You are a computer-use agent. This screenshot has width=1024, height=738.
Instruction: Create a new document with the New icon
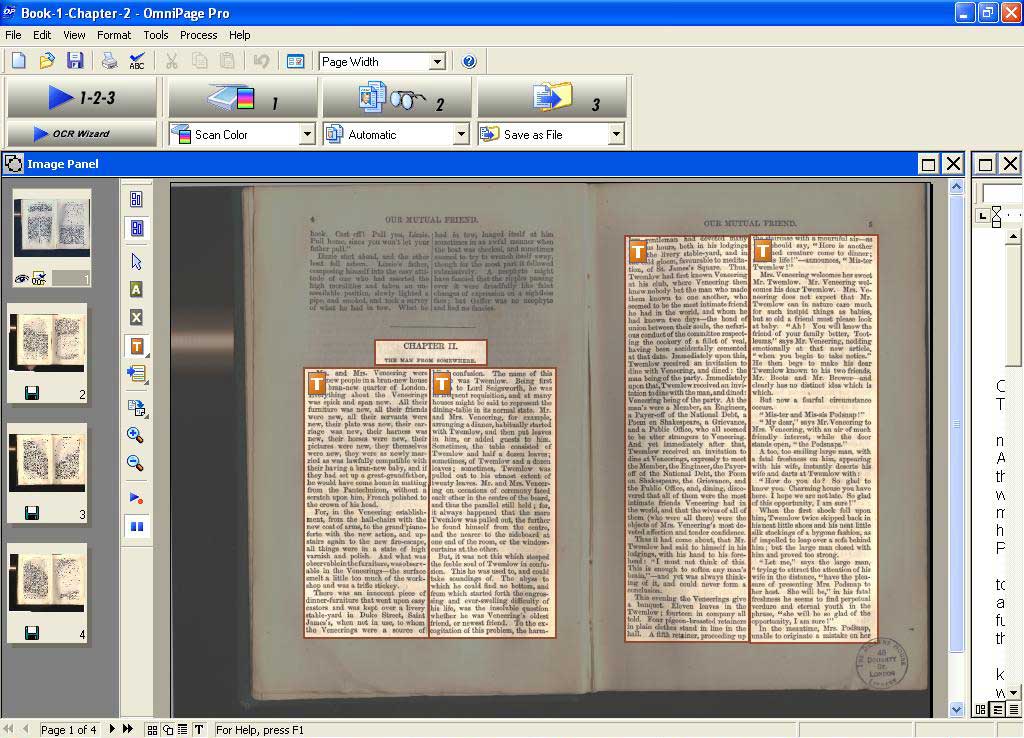click(19, 61)
